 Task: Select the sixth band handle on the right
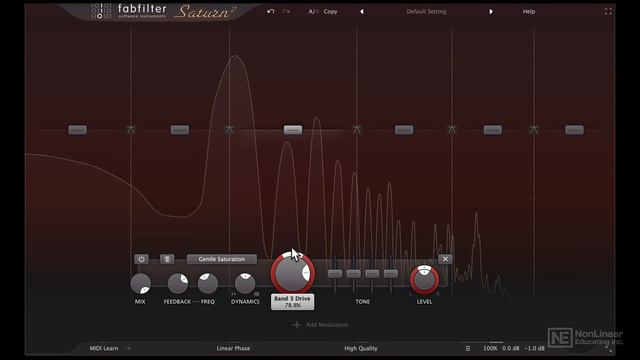[x=574, y=130]
